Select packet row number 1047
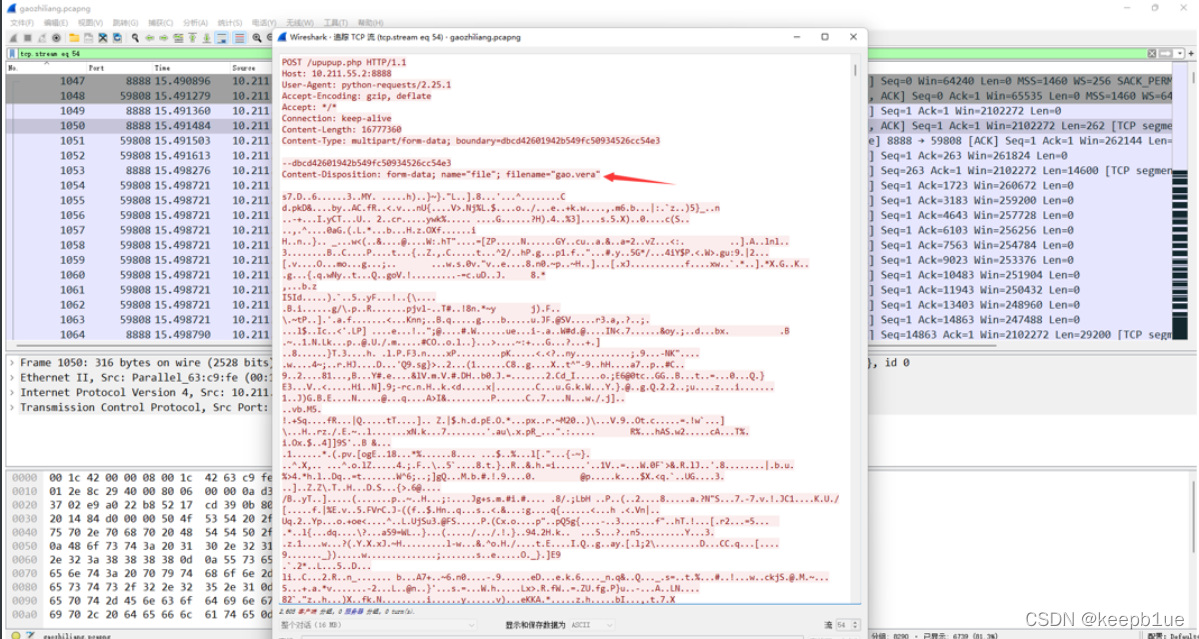 pyautogui.click(x=140, y=80)
